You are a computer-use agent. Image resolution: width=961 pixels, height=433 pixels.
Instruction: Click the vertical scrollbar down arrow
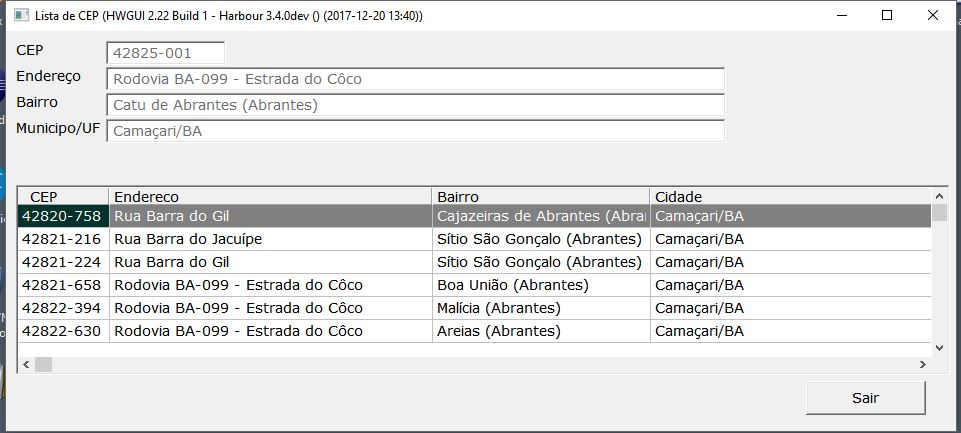939,347
